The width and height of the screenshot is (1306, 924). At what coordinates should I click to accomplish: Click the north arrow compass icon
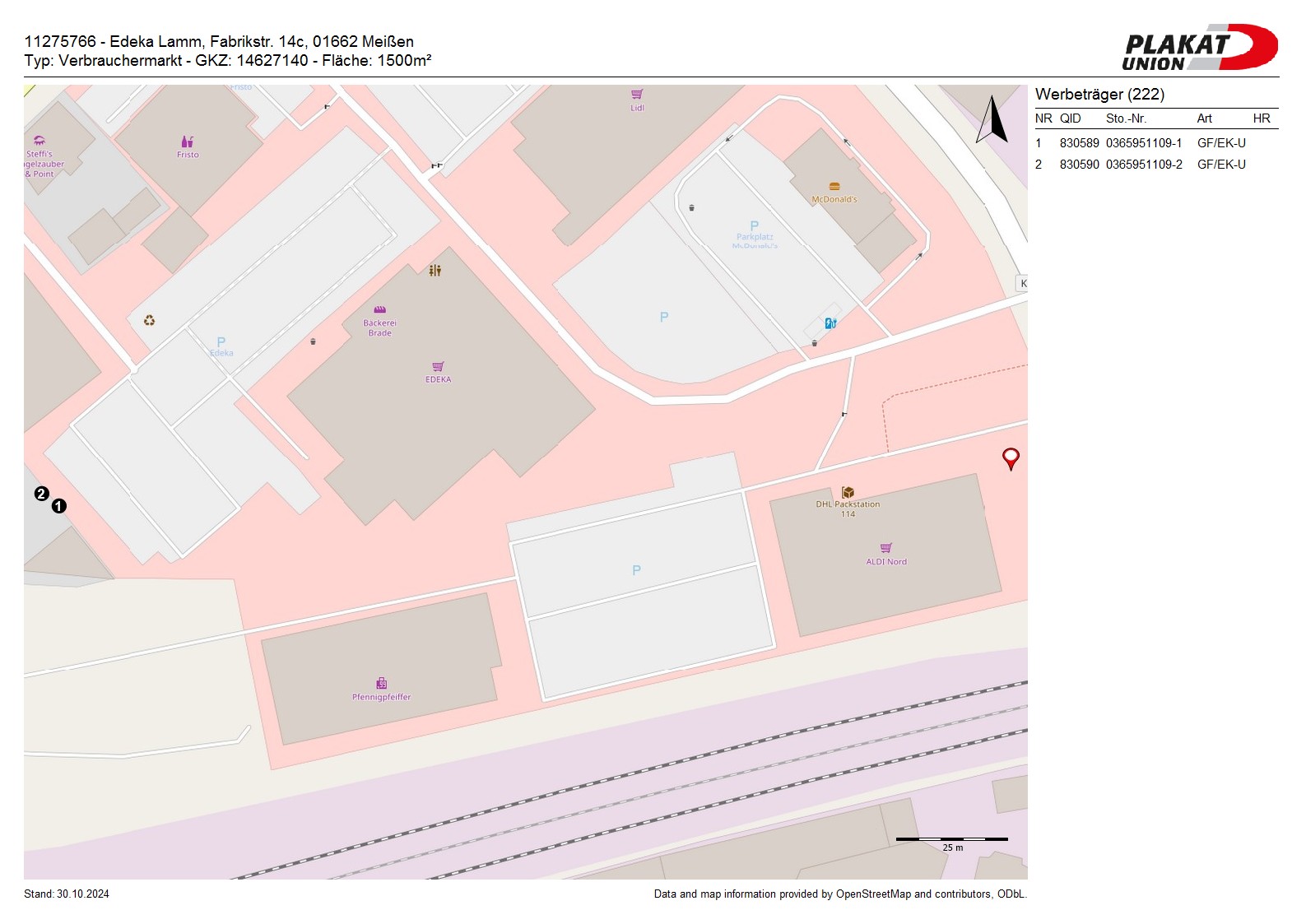pos(992,119)
